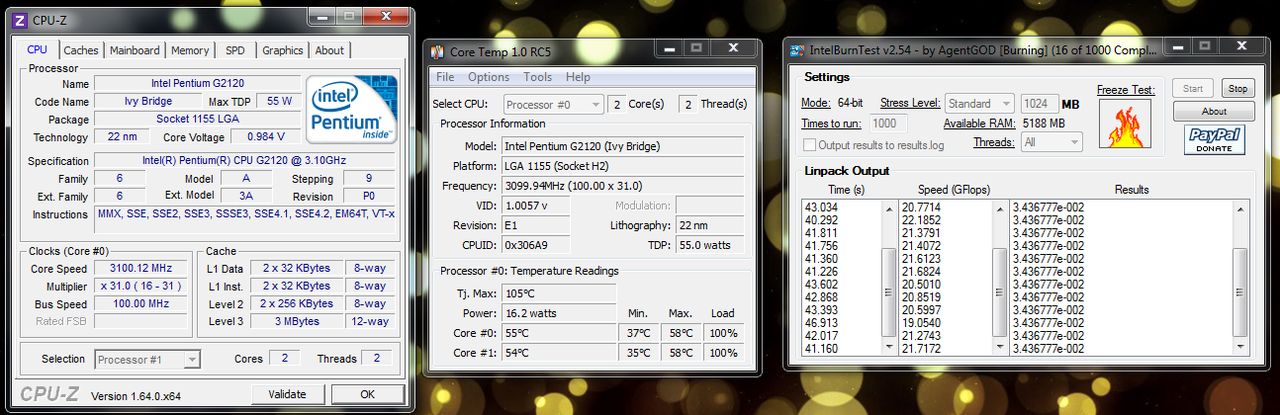This screenshot has width=1280, height=415.
Task: Maximize the Core Temp window
Action: pos(695,47)
